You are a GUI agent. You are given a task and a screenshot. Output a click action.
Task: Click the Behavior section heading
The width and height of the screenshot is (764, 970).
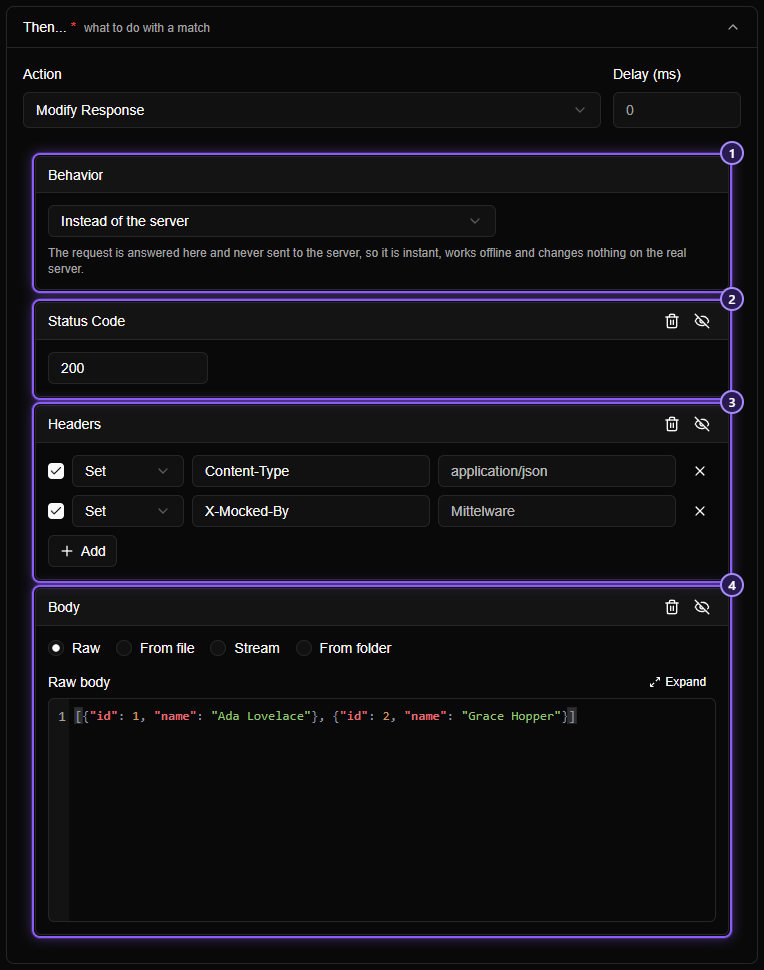coord(75,175)
